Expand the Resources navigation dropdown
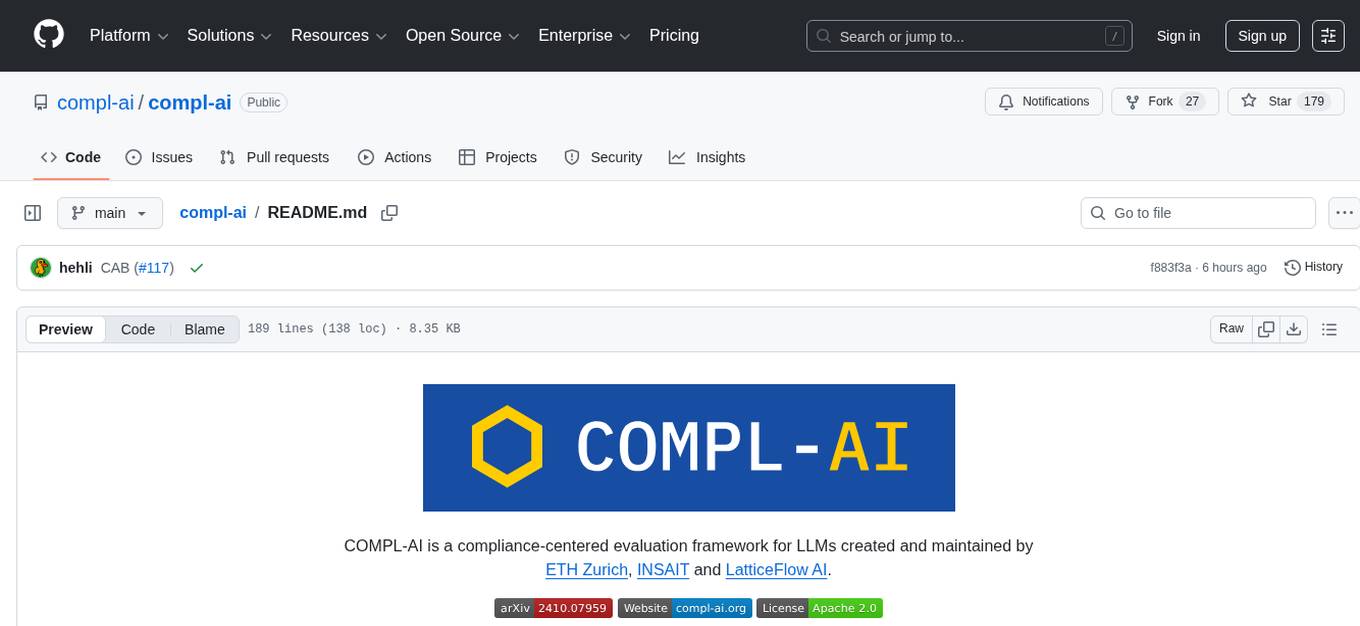 (338, 35)
